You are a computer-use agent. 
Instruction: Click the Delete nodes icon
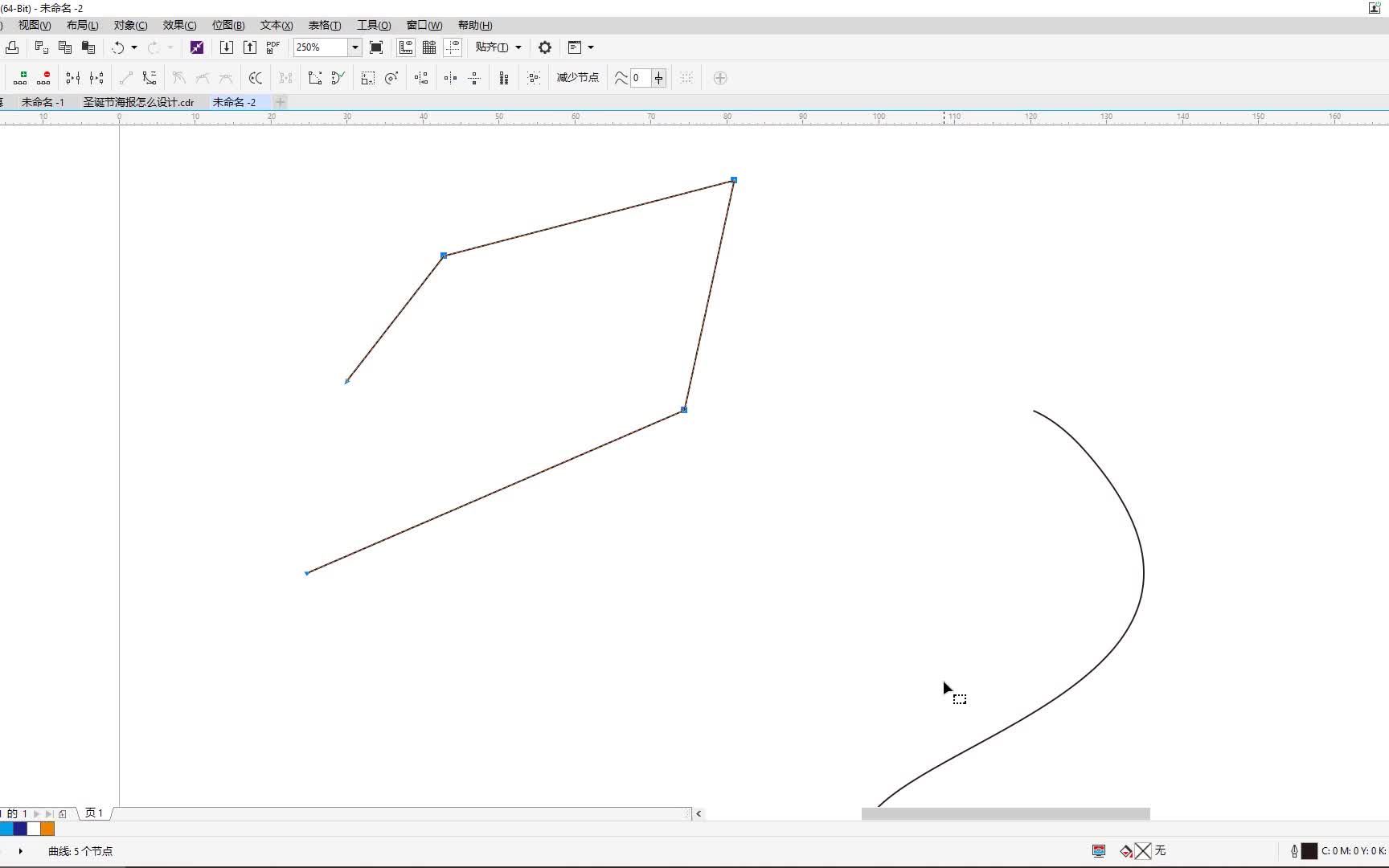coord(43,78)
